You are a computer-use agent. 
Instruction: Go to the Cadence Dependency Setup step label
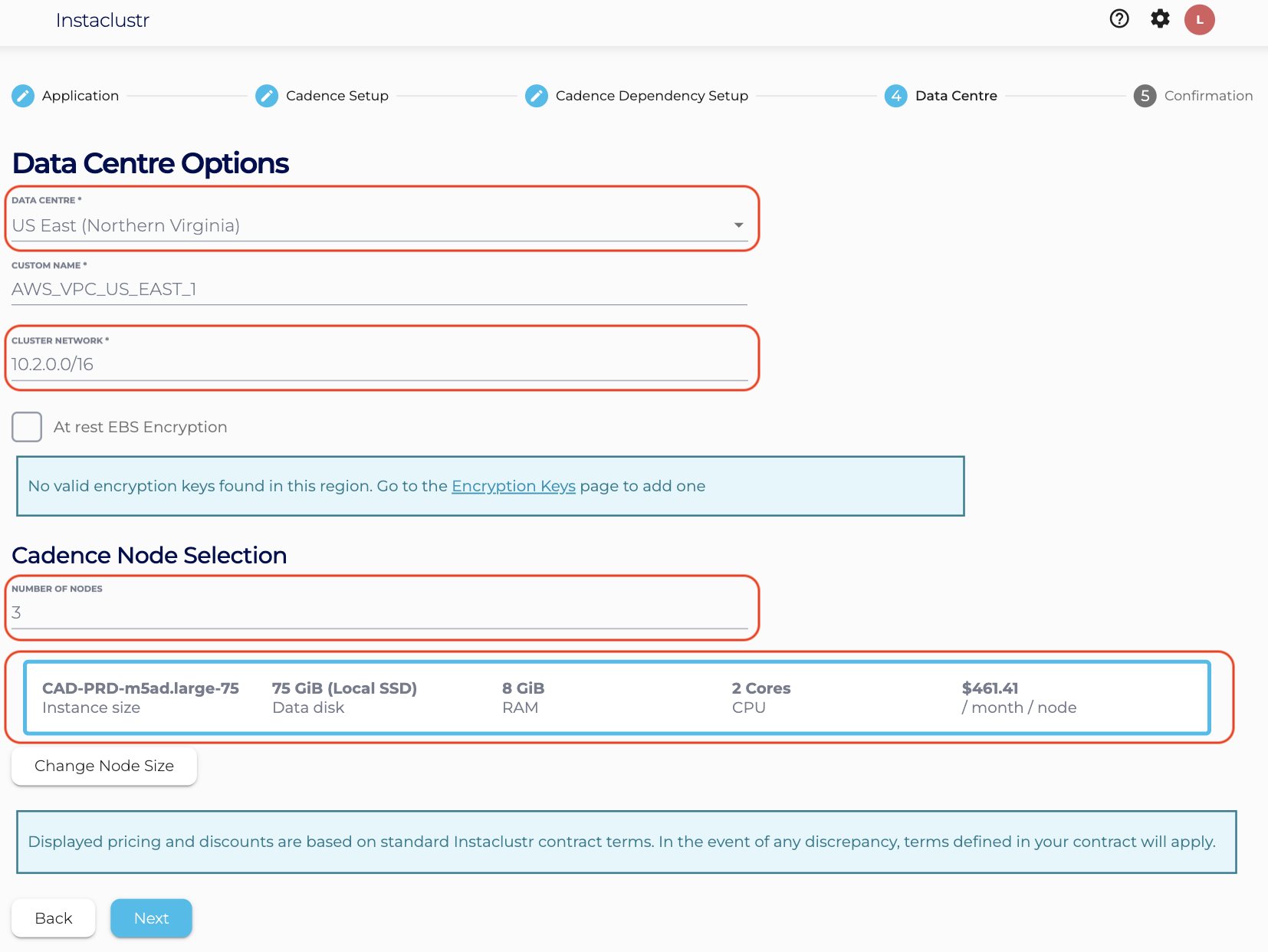[x=652, y=96]
